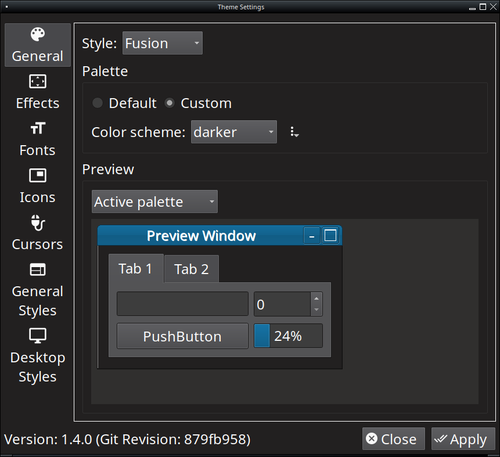Maximize the Preview Window toggle
Viewport: 500px width, 457px height.
(330, 235)
